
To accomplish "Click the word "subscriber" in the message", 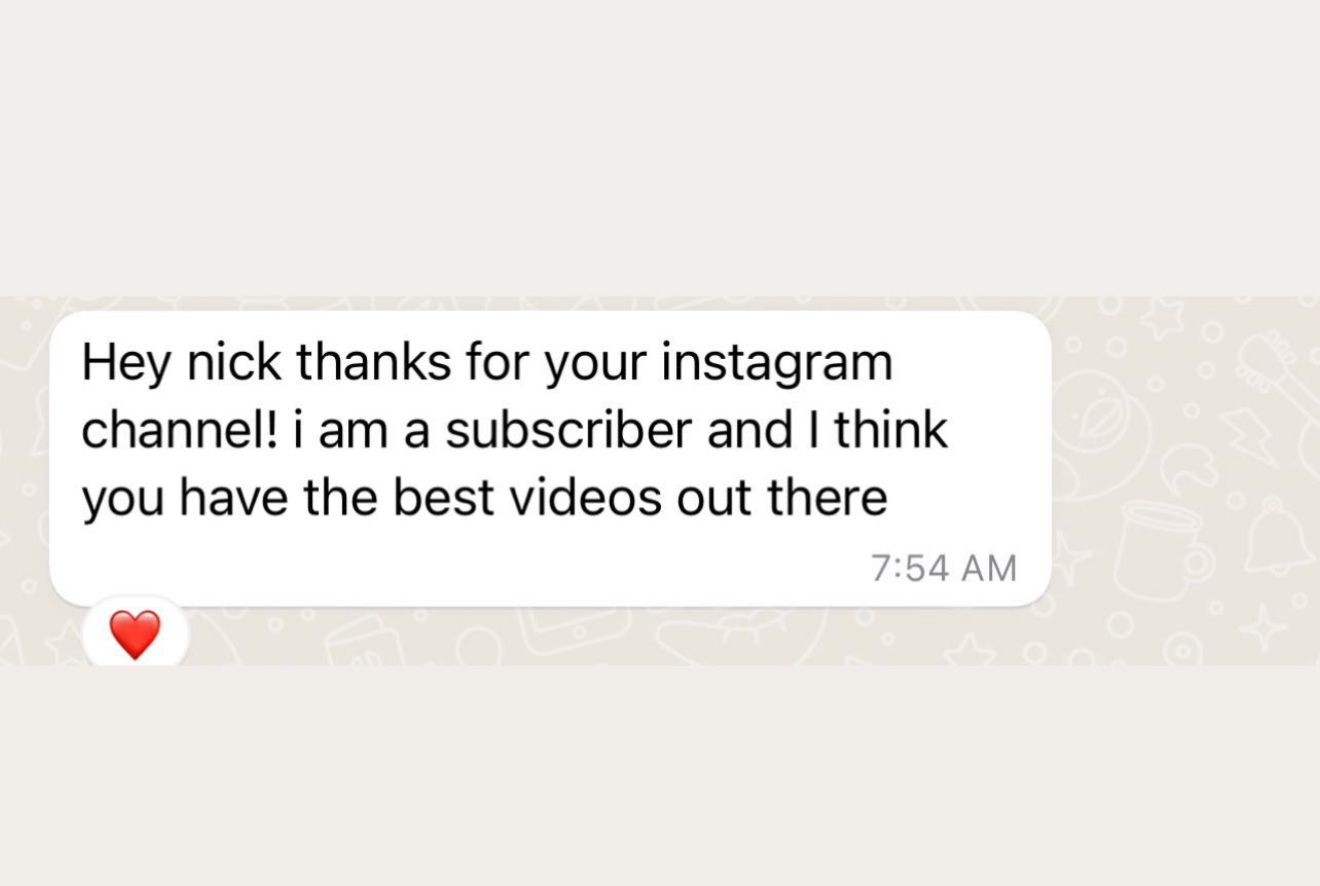I will [x=568, y=430].
